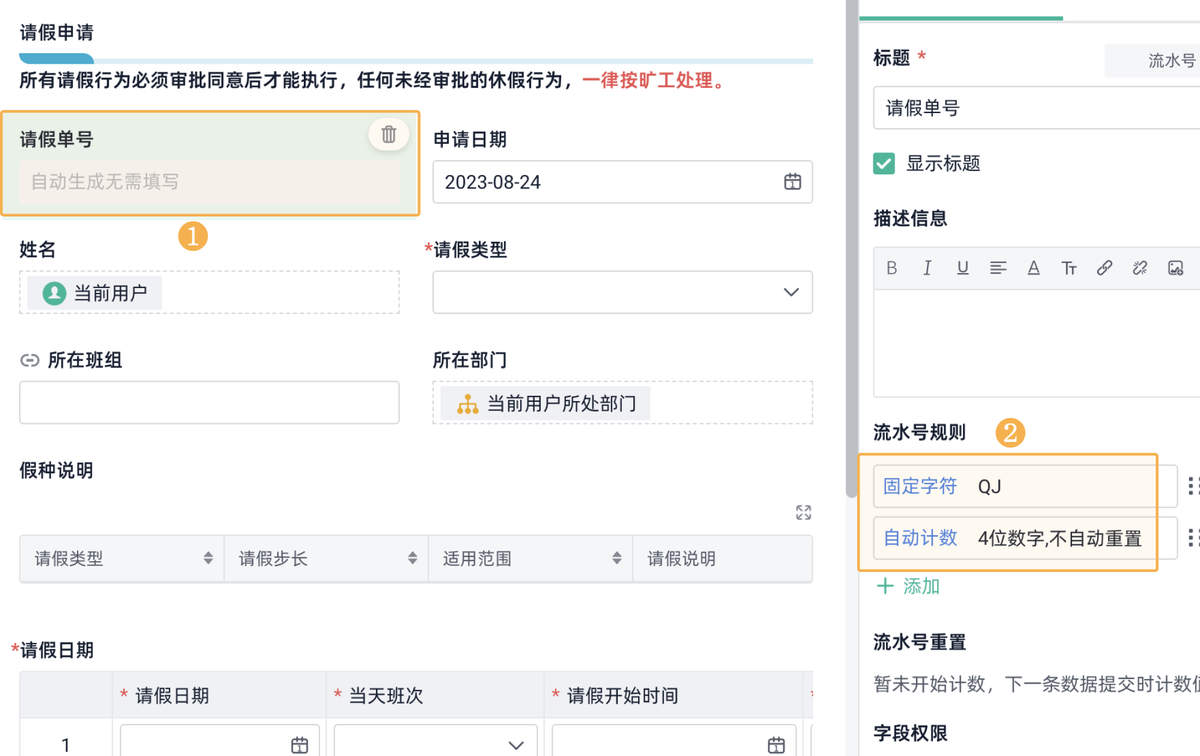Viewport: 1200px width, 756px height.
Task: Click the drag handle beside the 自动计数 rule
Action: (x=1192, y=538)
